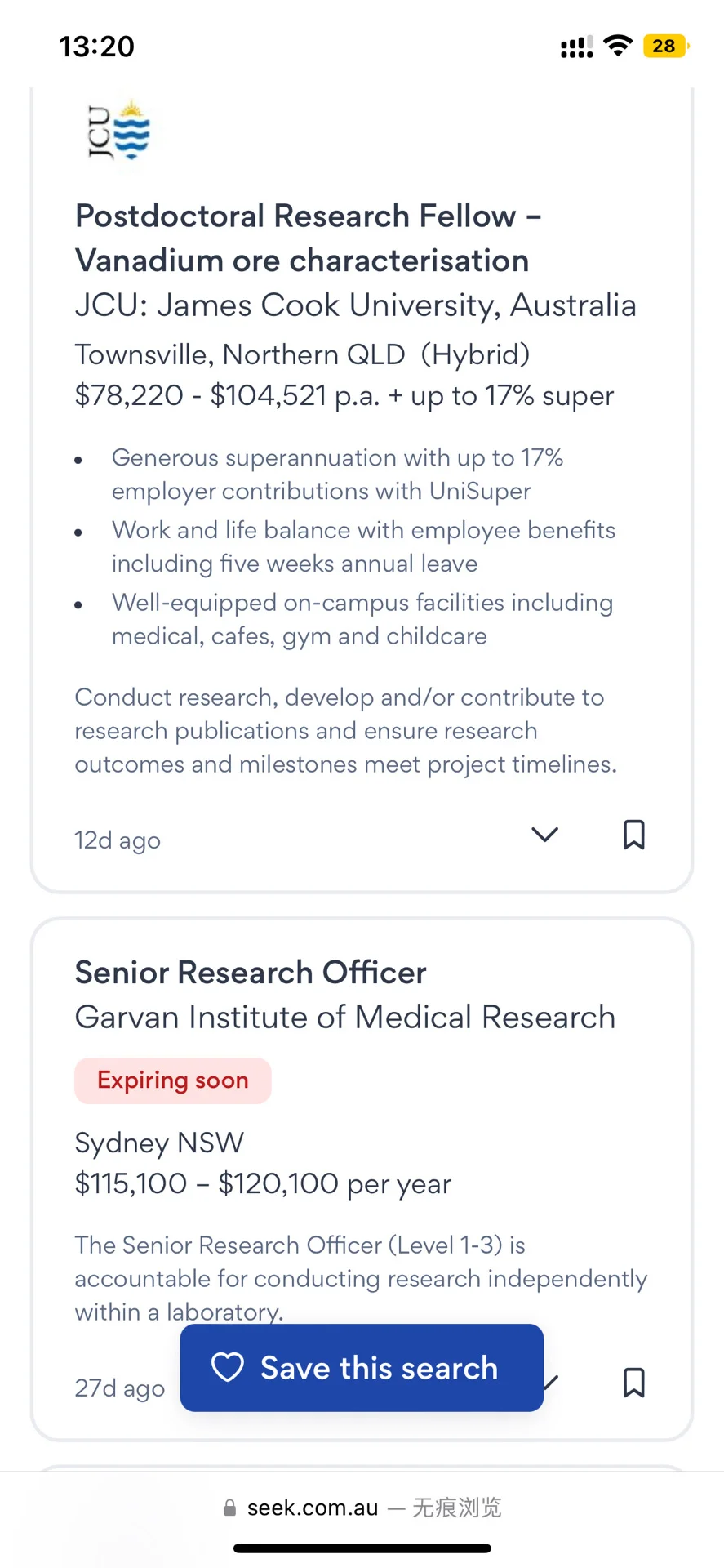Select the Sydney NSW location text

pos(159,1143)
